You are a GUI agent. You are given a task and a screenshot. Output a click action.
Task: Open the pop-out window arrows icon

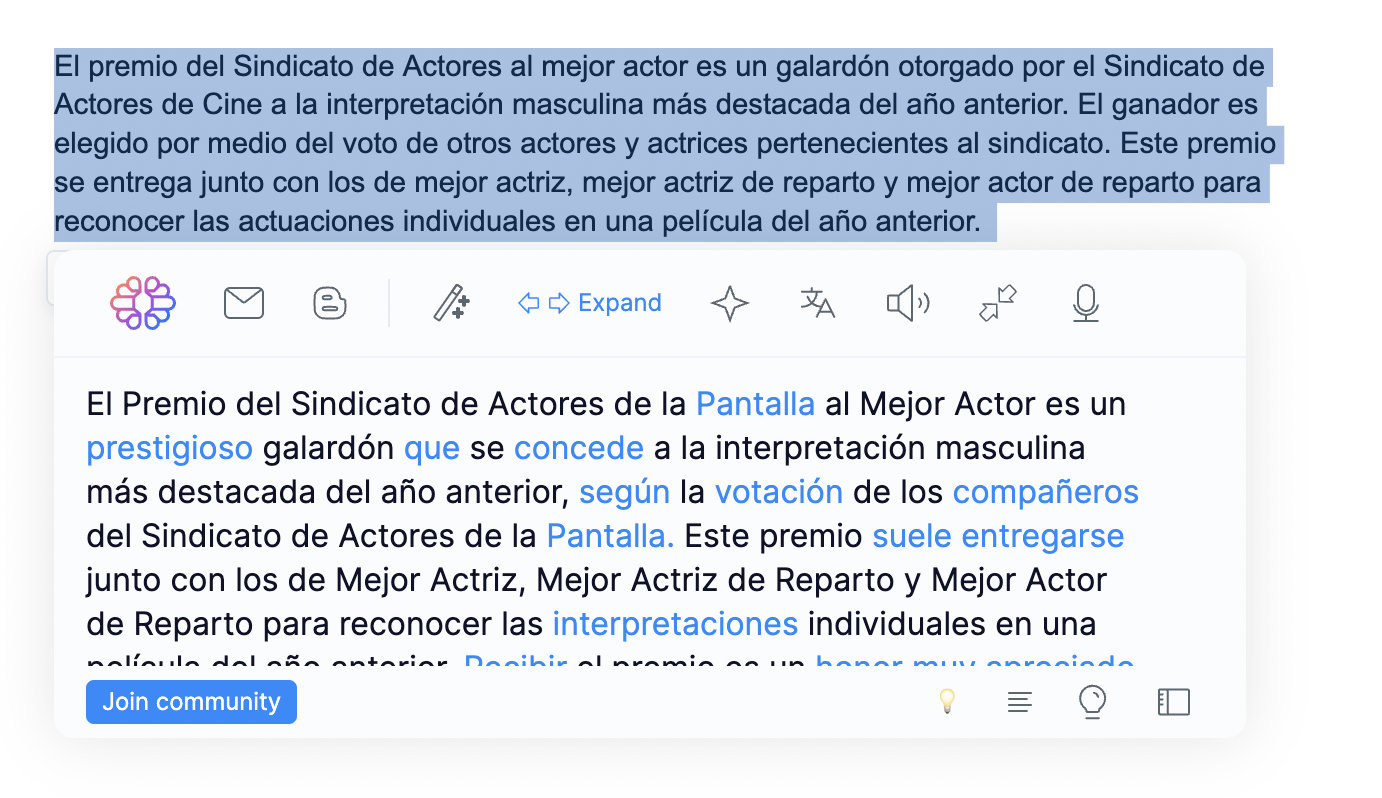pos(996,303)
